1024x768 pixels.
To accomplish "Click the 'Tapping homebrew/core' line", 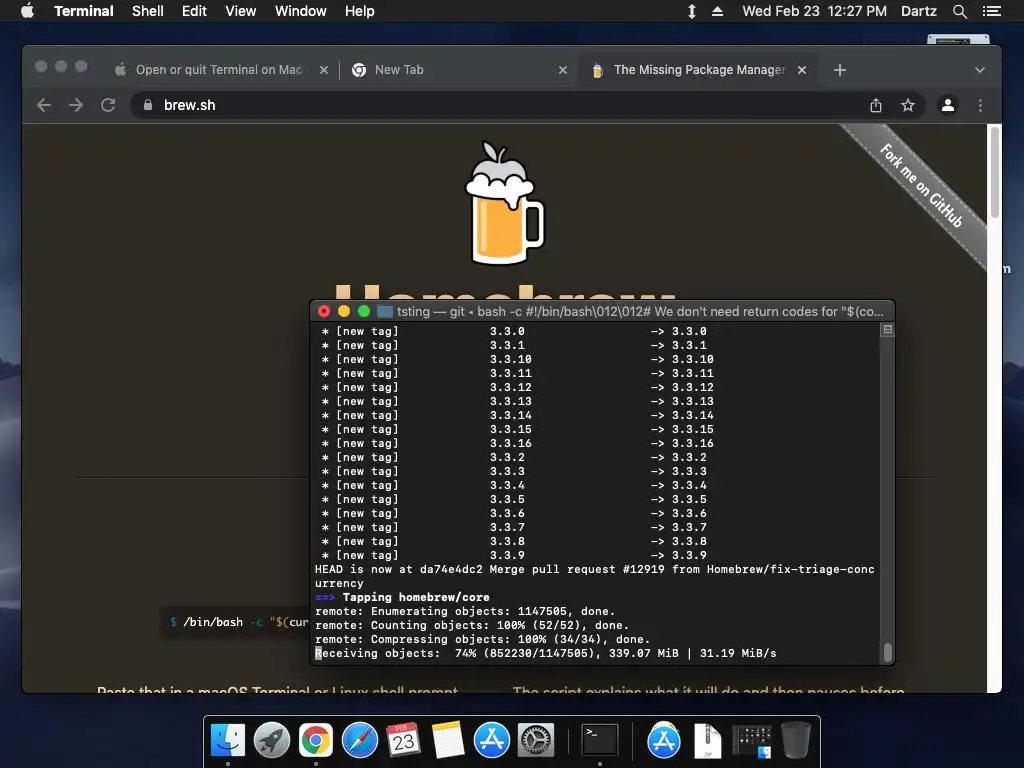I will coord(402,597).
